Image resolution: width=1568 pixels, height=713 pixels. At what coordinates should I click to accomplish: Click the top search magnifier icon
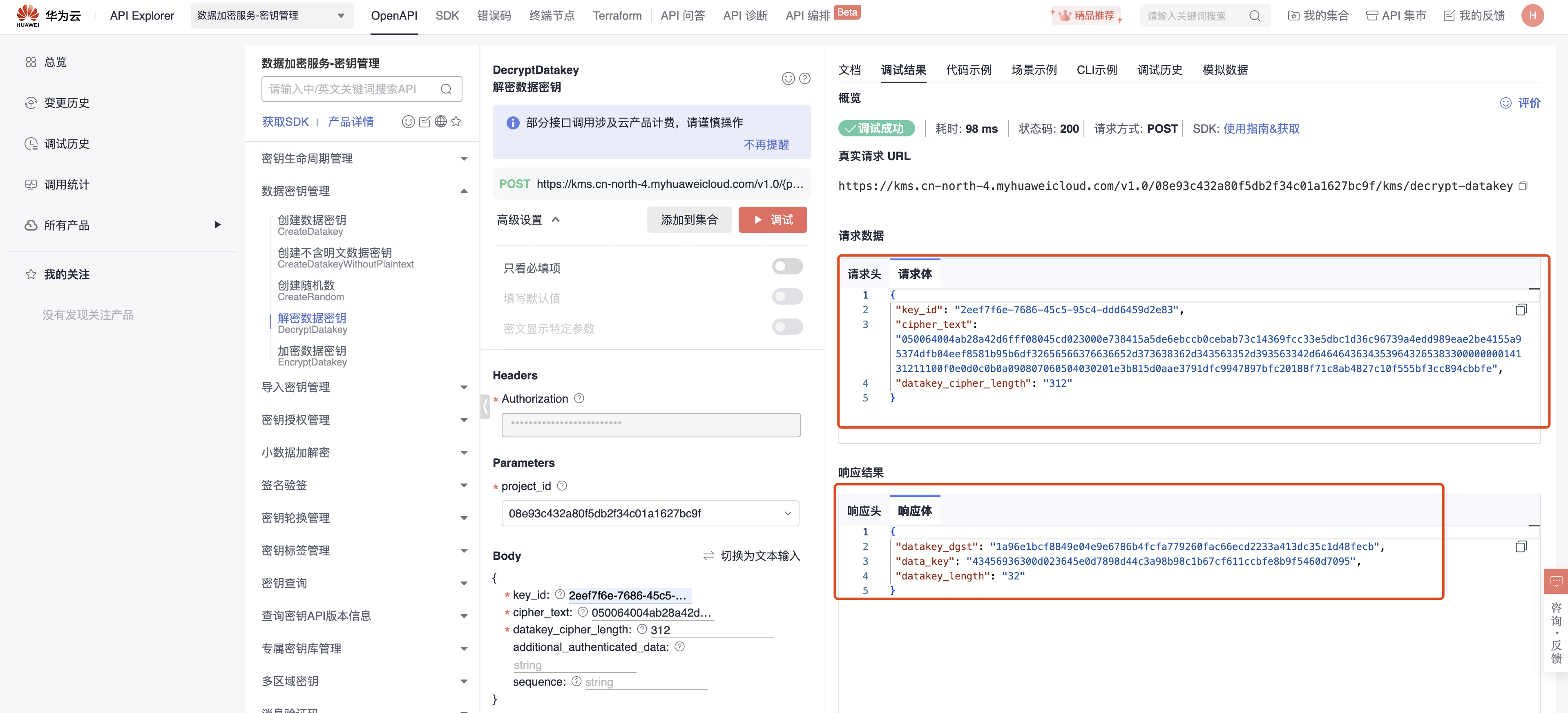pyautogui.click(x=1255, y=16)
